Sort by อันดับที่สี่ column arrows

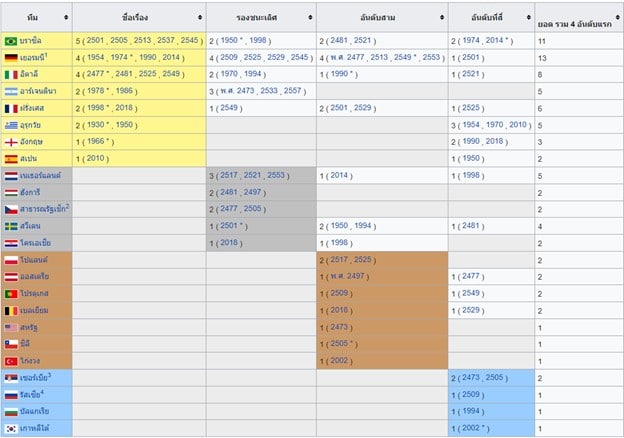click(x=528, y=17)
